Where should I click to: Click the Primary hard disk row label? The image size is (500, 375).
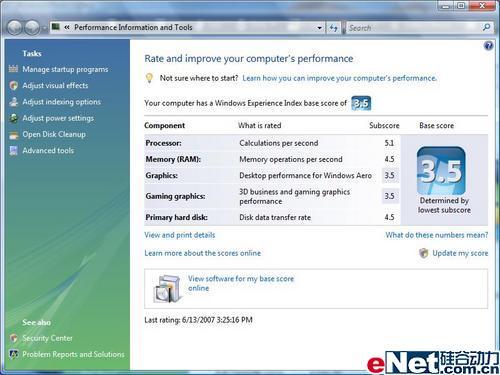coord(177,217)
